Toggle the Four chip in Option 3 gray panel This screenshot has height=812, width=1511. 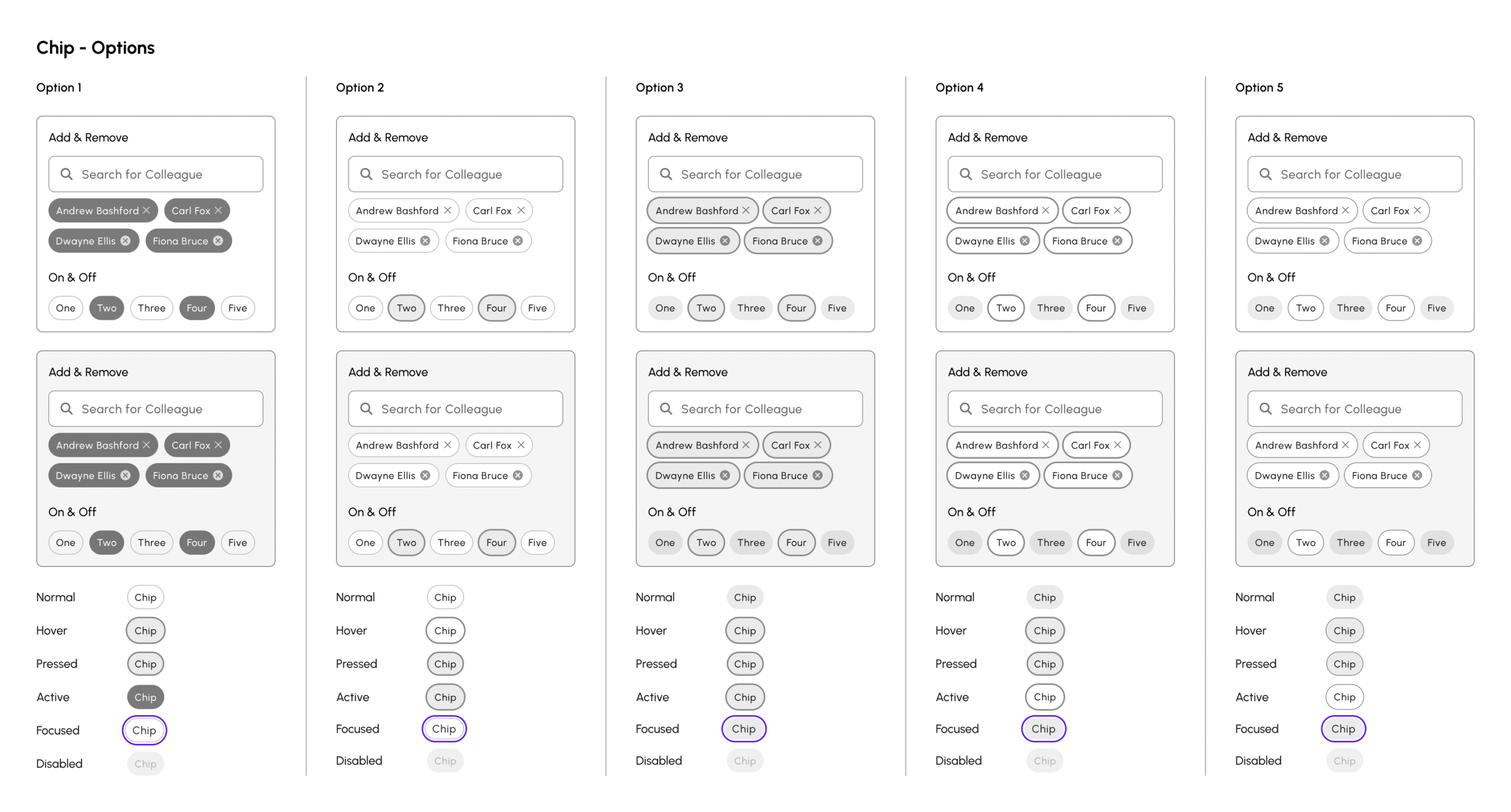(796, 542)
